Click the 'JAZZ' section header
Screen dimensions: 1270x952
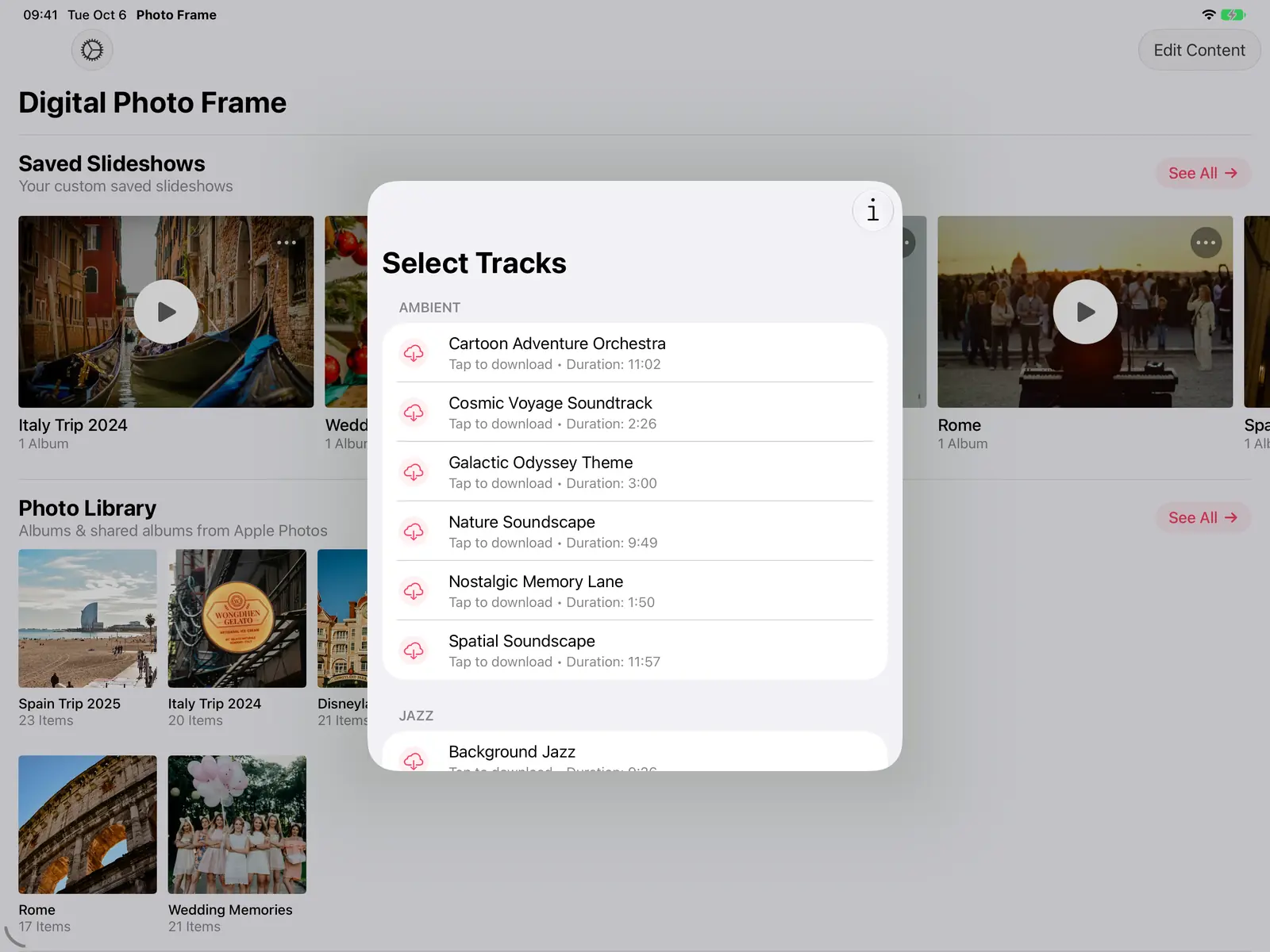tap(416, 716)
